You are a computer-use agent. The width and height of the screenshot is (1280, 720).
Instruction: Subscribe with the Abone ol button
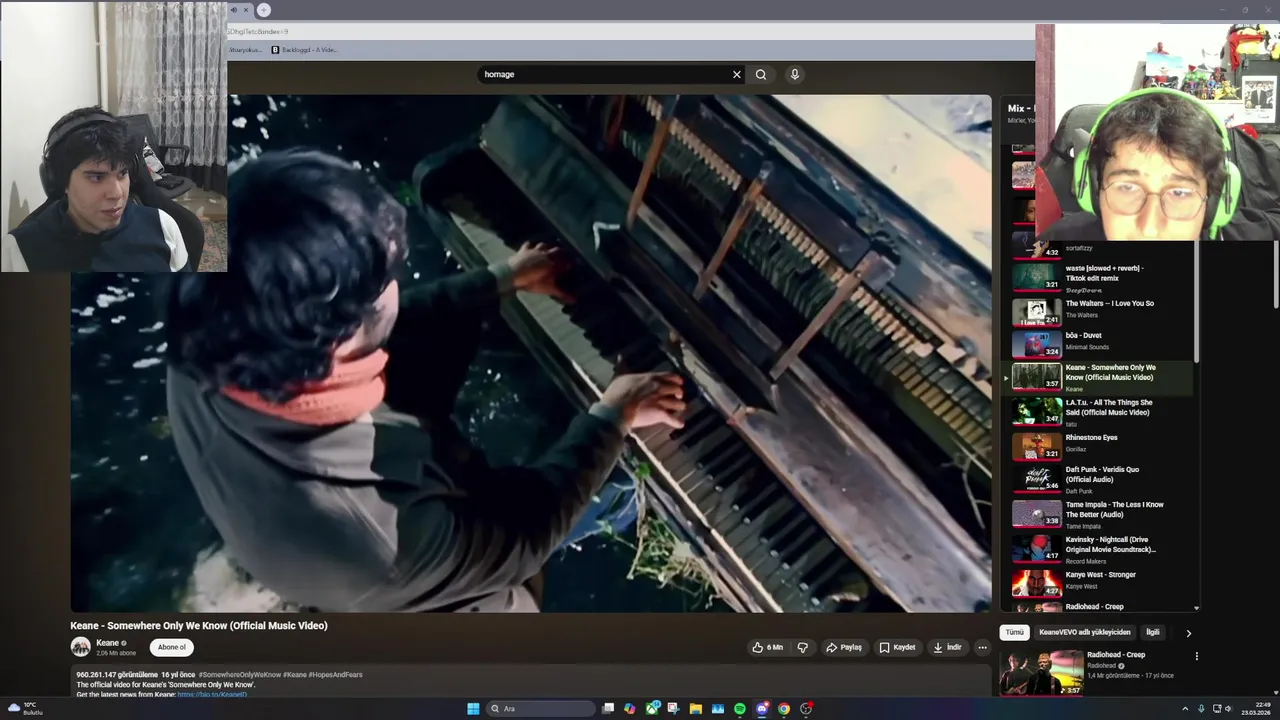(x=172, y=647)
